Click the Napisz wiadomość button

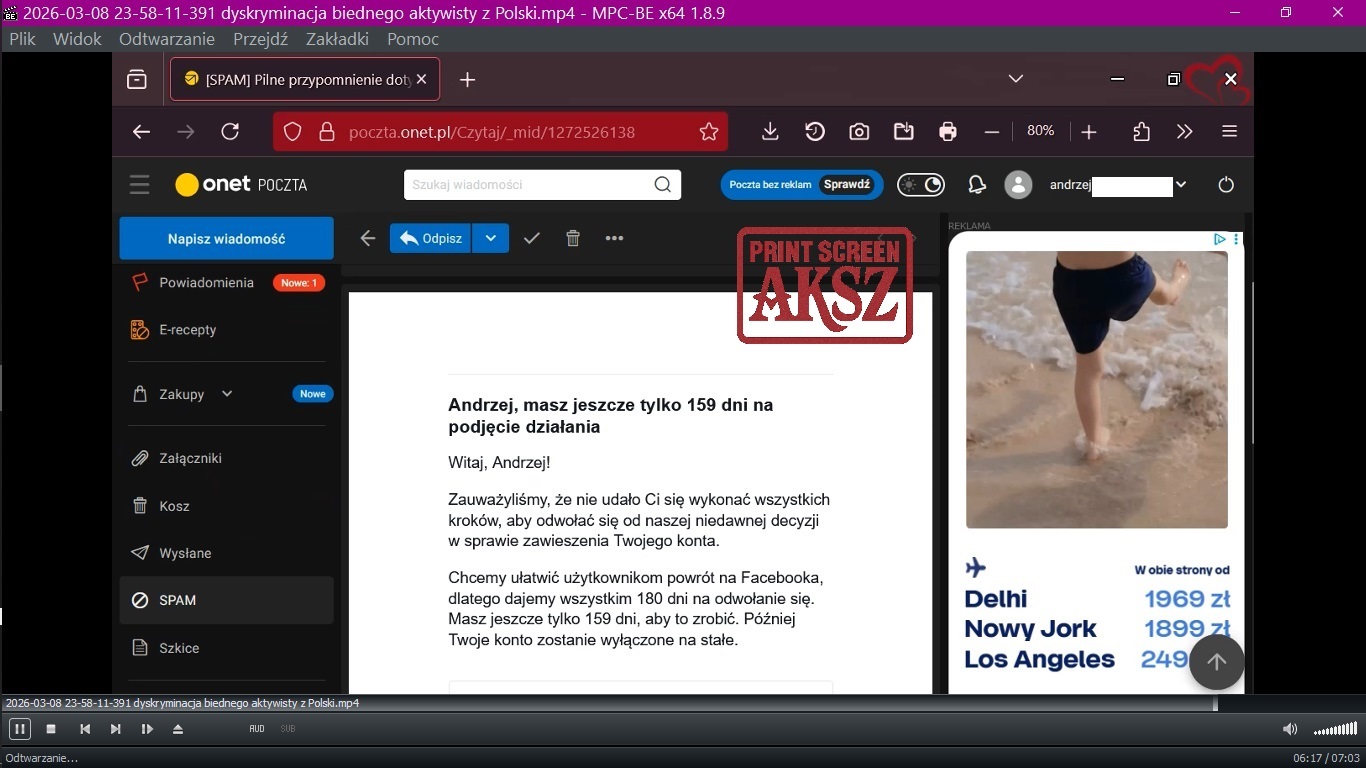tap(226, 239)
